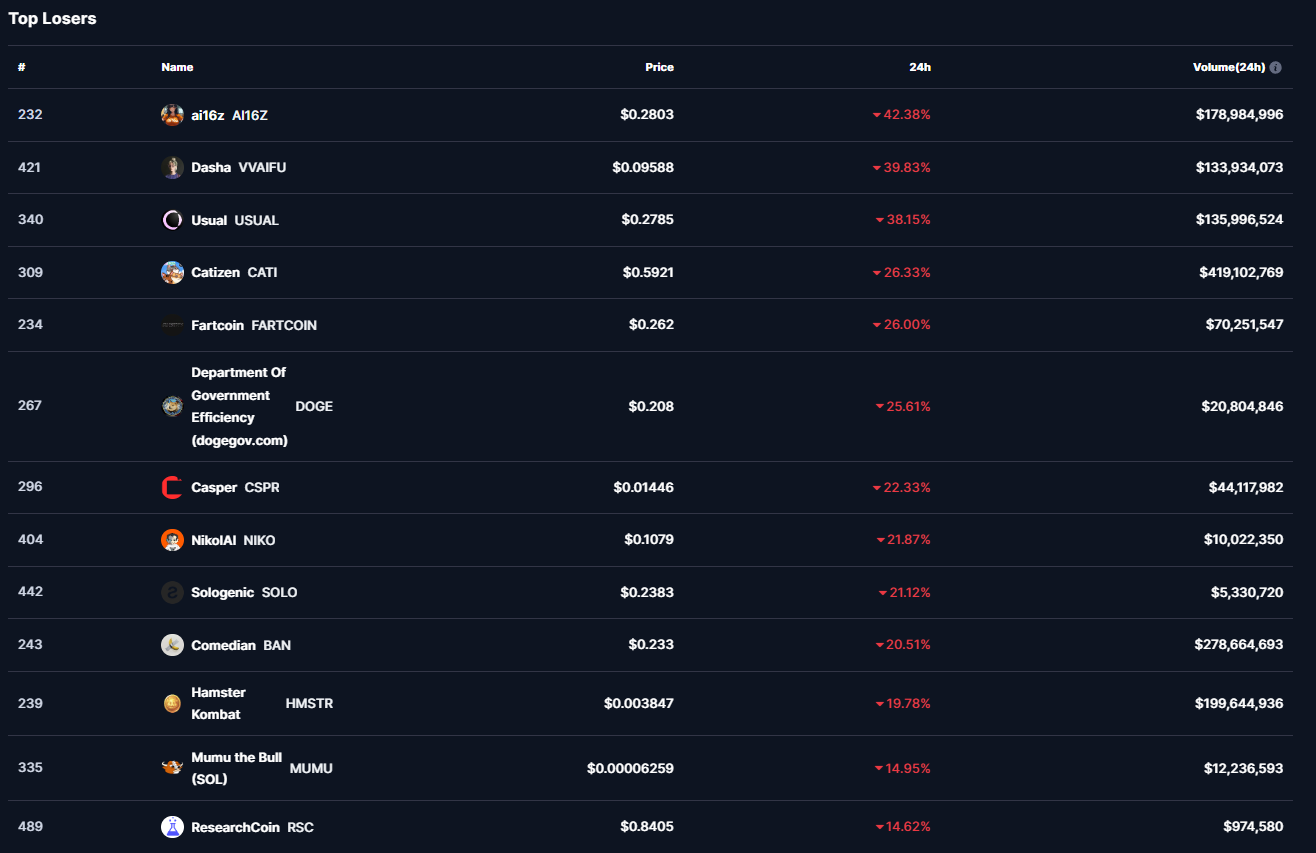Open the Mumu the Bull link
1316x853 pixels.
click(236, 768)
